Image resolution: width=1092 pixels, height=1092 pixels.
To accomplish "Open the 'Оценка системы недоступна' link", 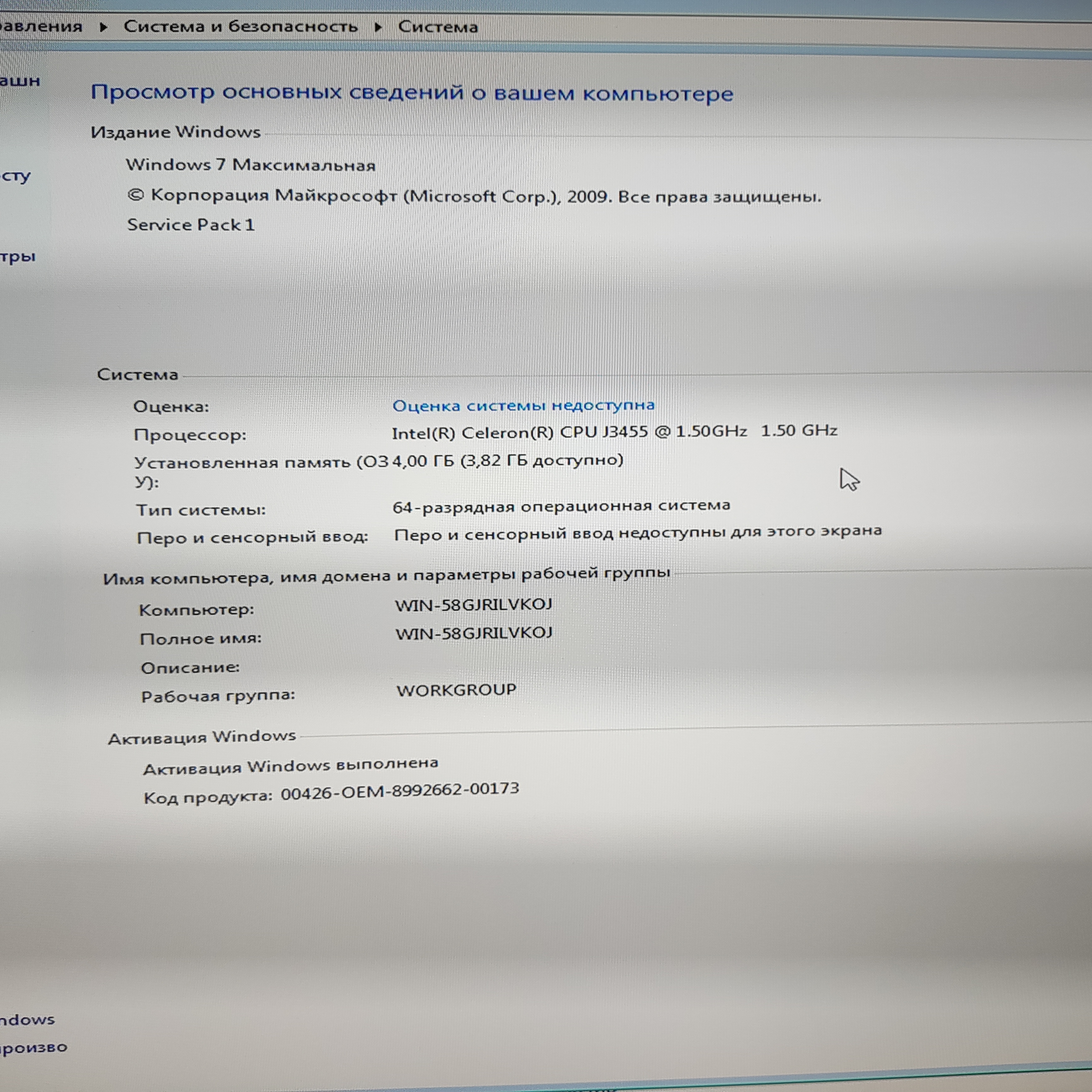I will [523, 405].
